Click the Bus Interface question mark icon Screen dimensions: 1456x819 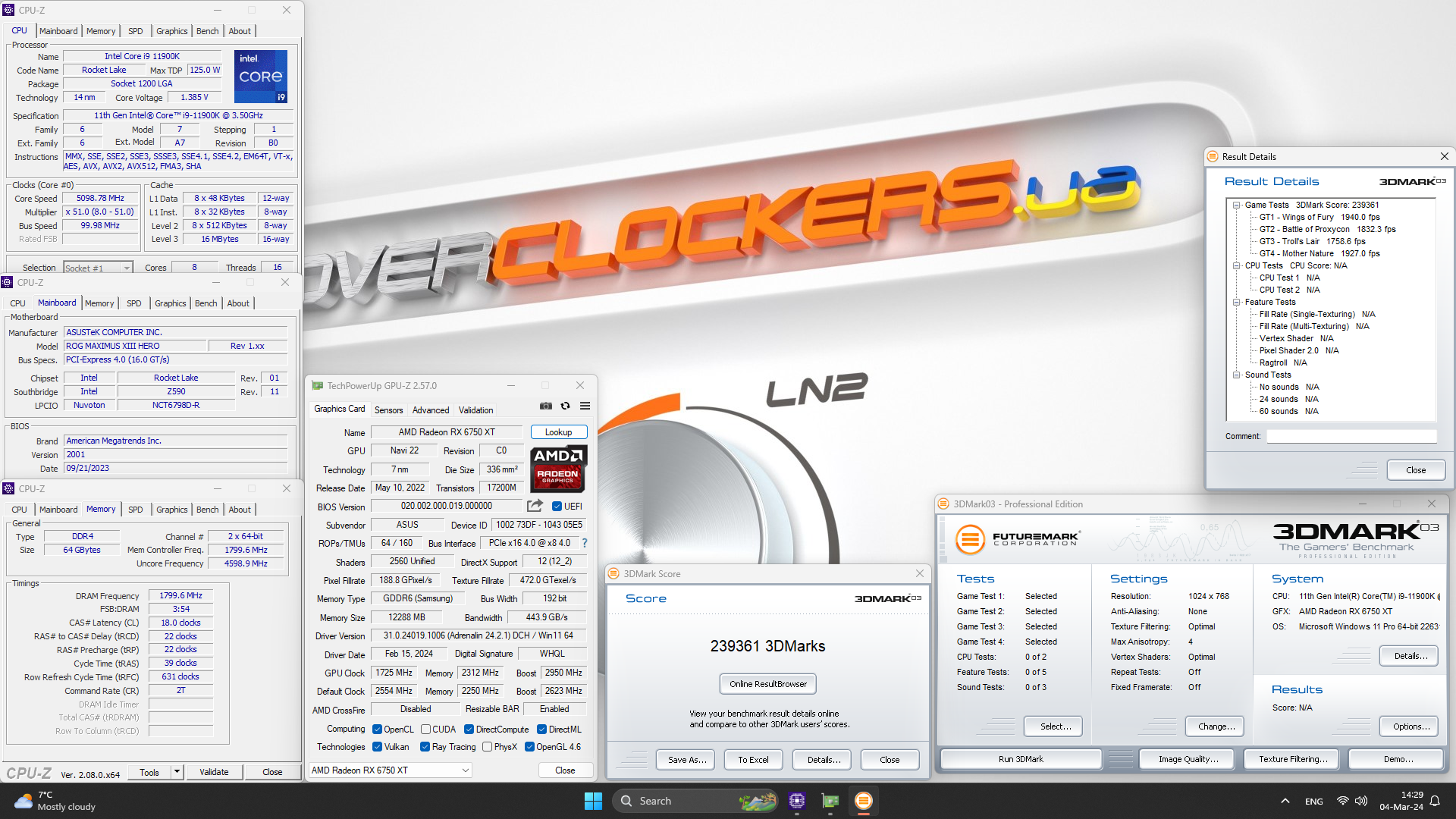coord(584,543)
